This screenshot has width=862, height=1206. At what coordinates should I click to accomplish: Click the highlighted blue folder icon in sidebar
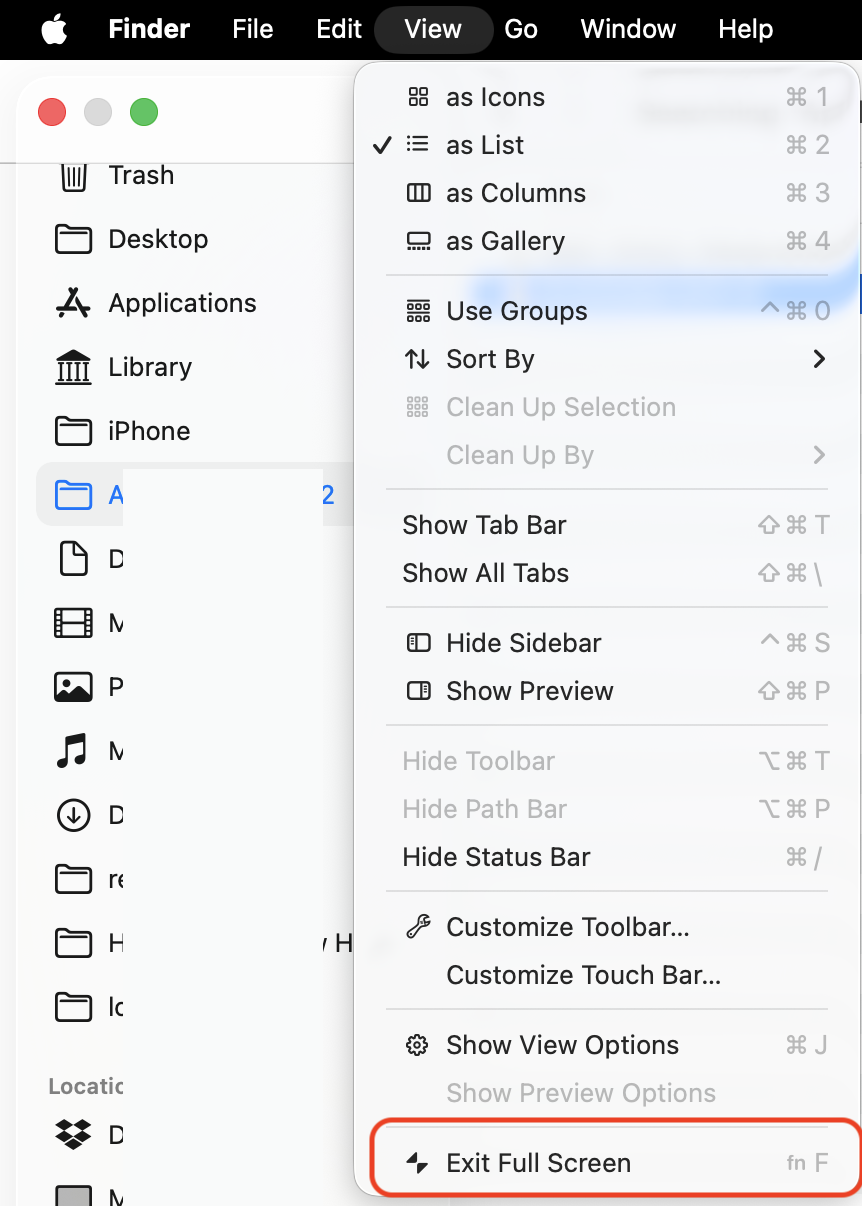pos(73,495)
